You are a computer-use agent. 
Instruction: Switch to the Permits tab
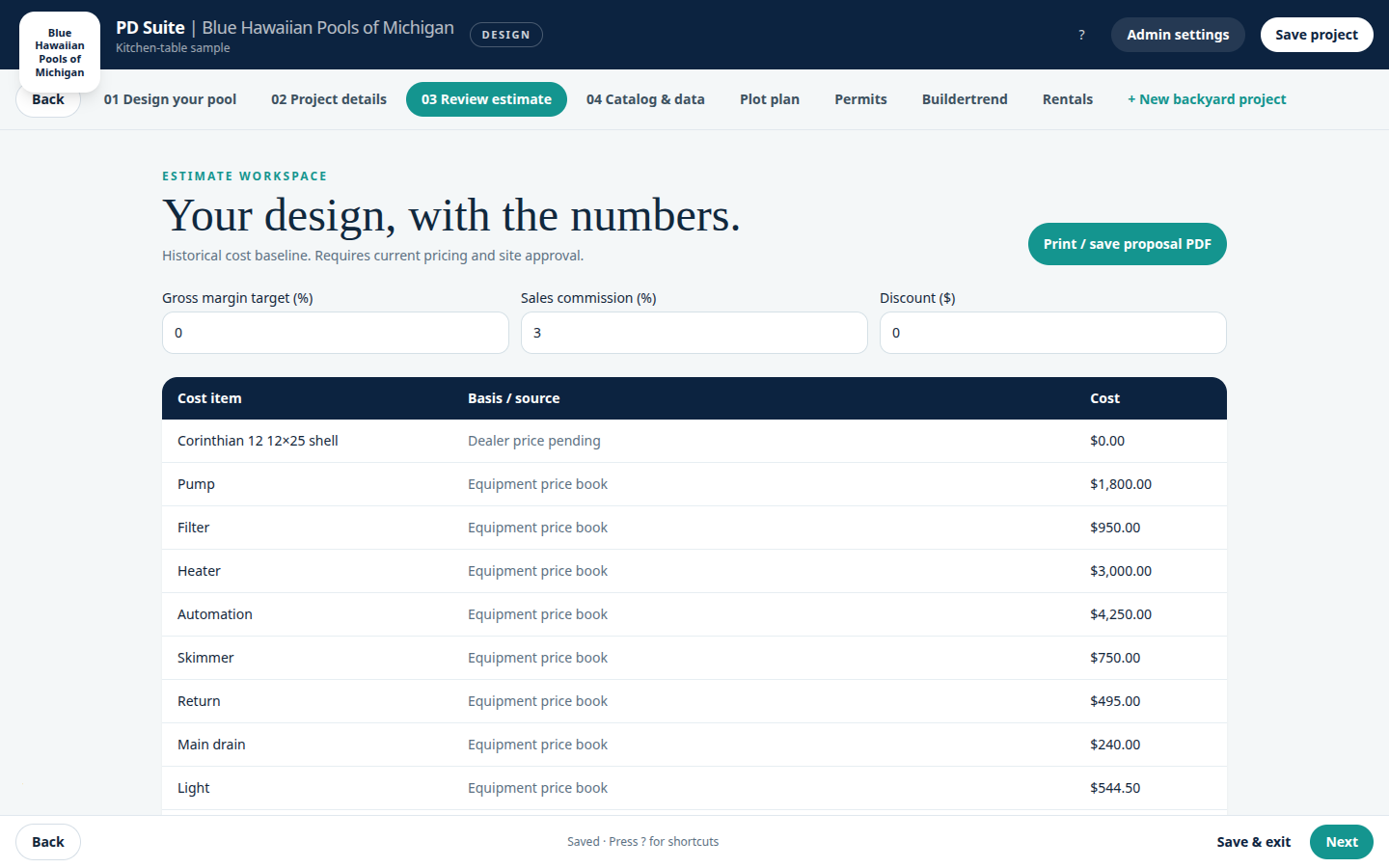coord(860,99)
